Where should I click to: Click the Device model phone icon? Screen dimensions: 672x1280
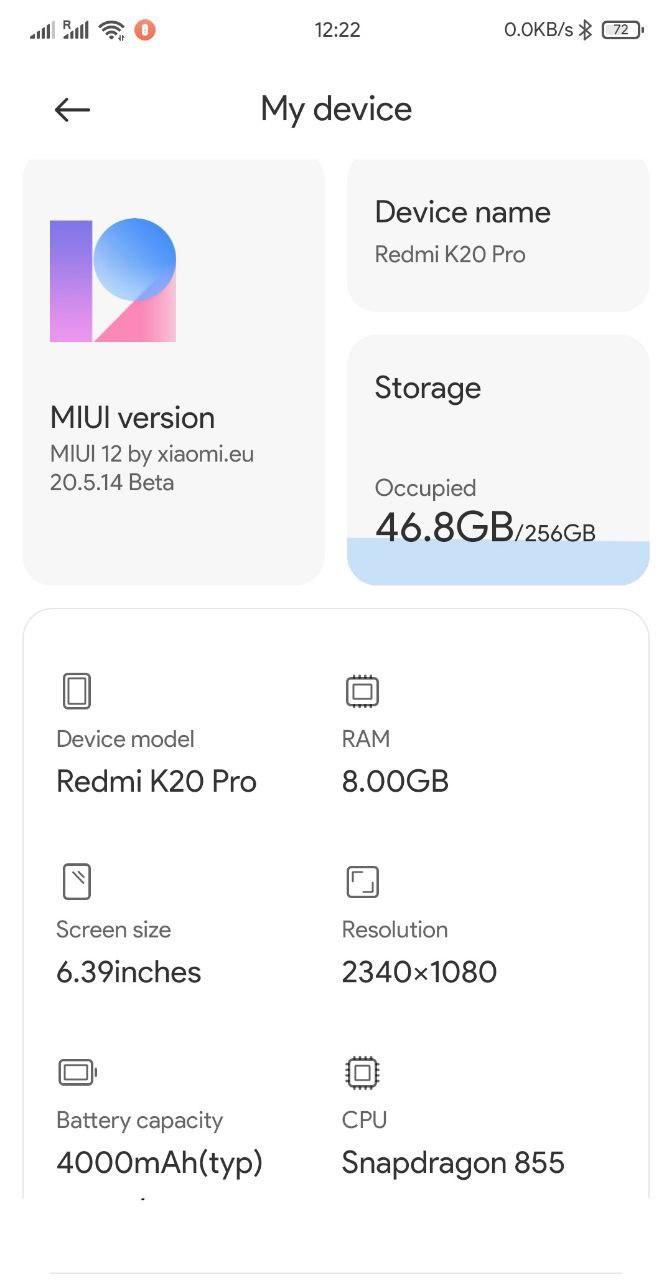77,691
